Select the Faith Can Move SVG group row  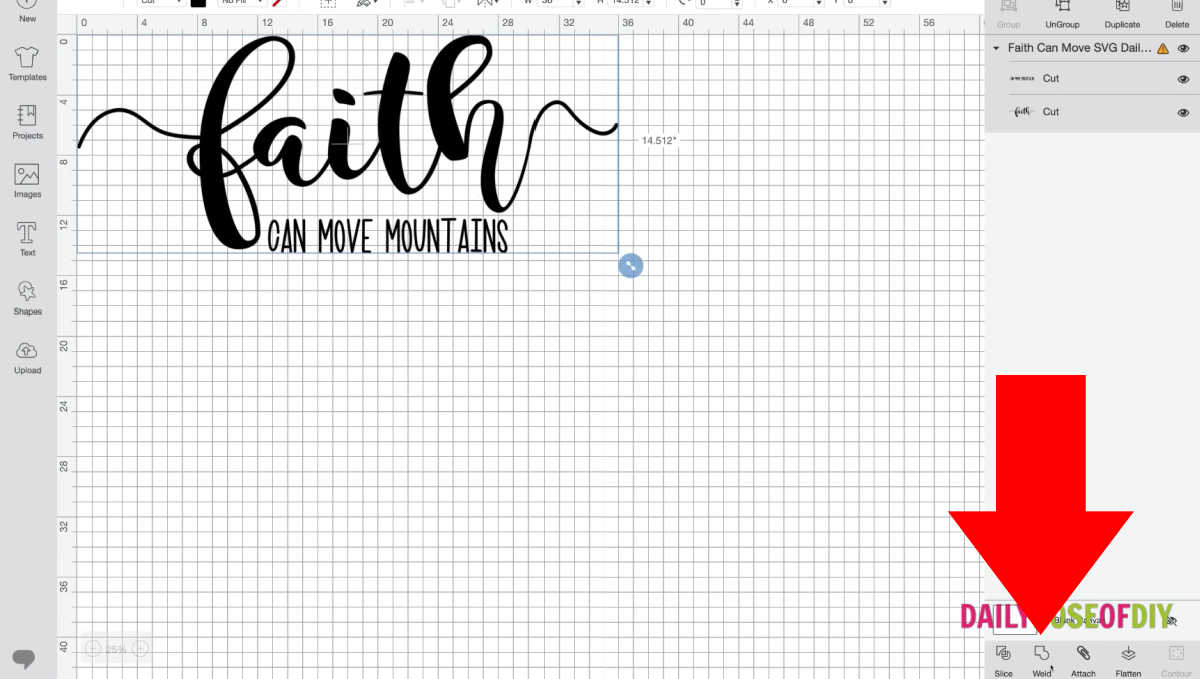(1092, 48)
